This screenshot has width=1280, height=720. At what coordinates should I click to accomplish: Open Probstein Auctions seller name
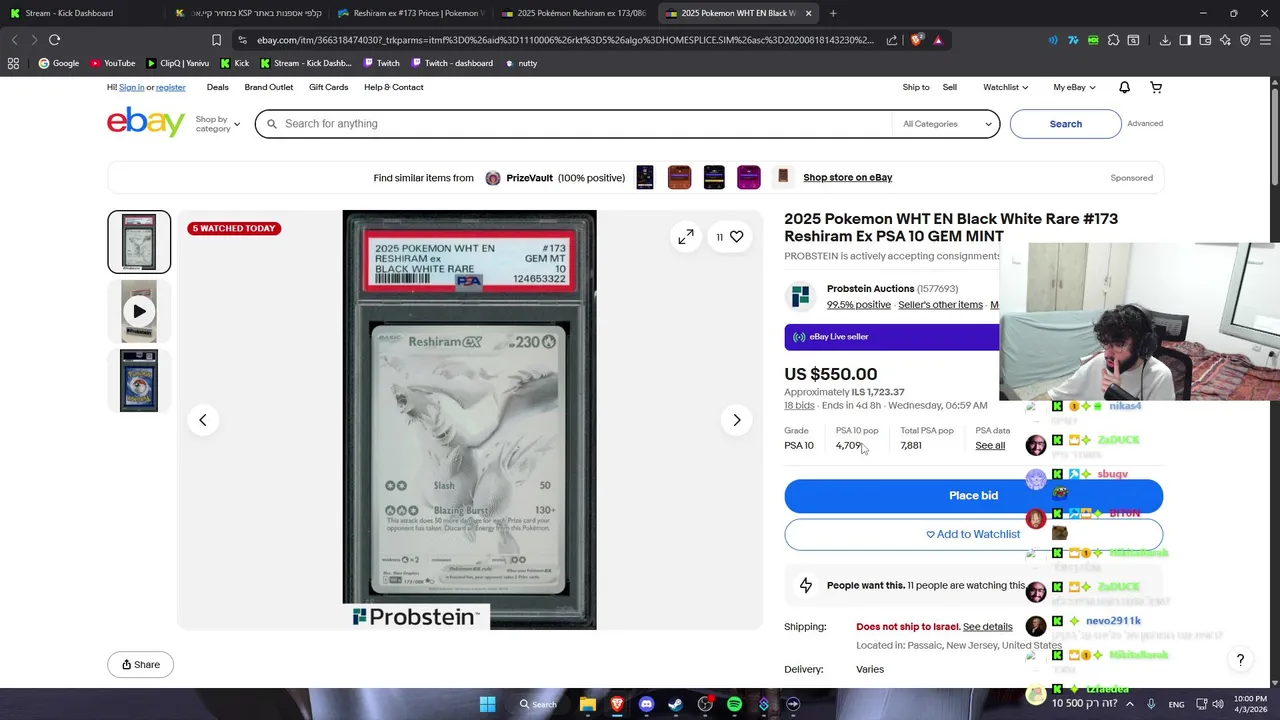870,289
